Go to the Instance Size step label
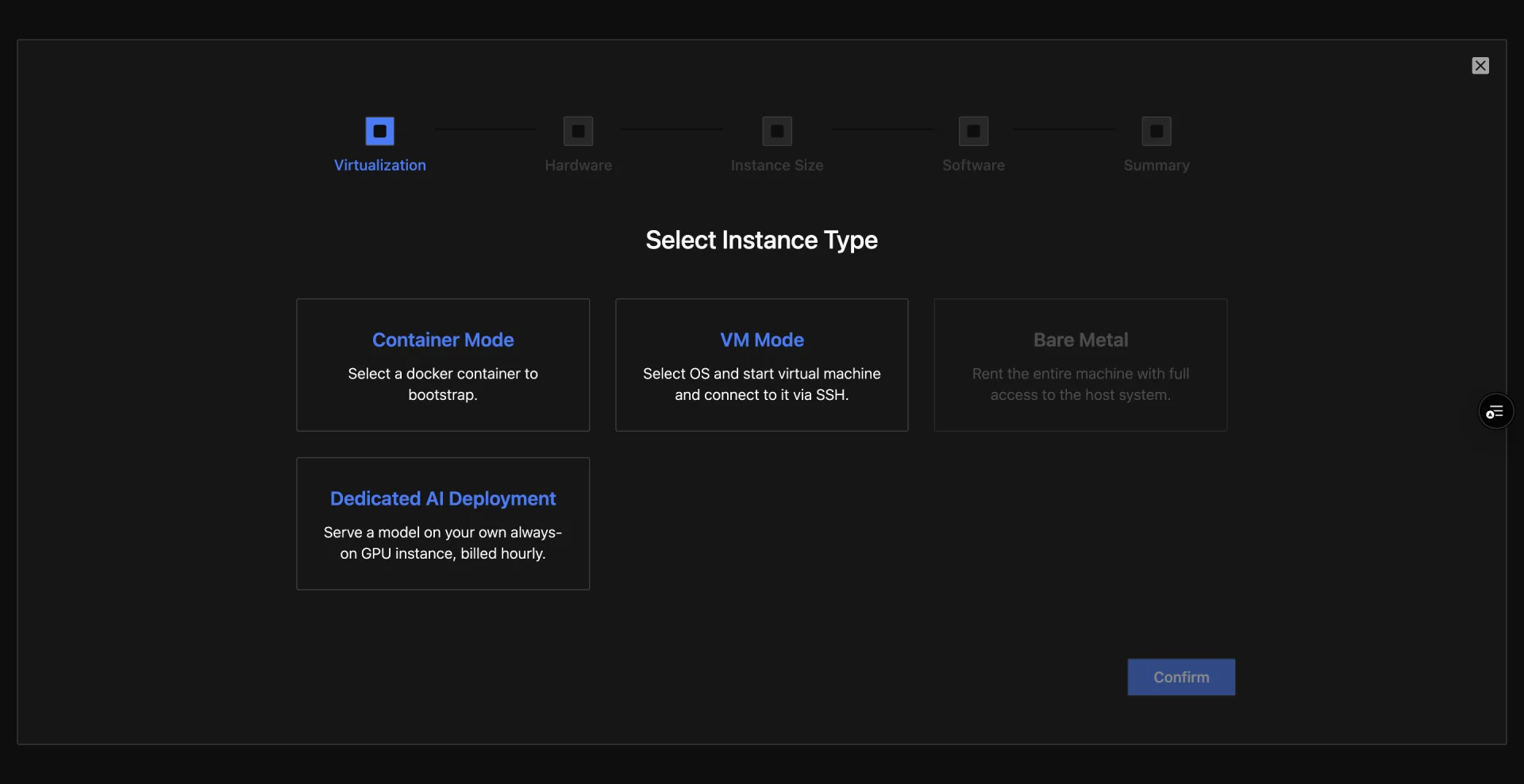The height and width of the screenshot is (784, 1524). point(777,165)
